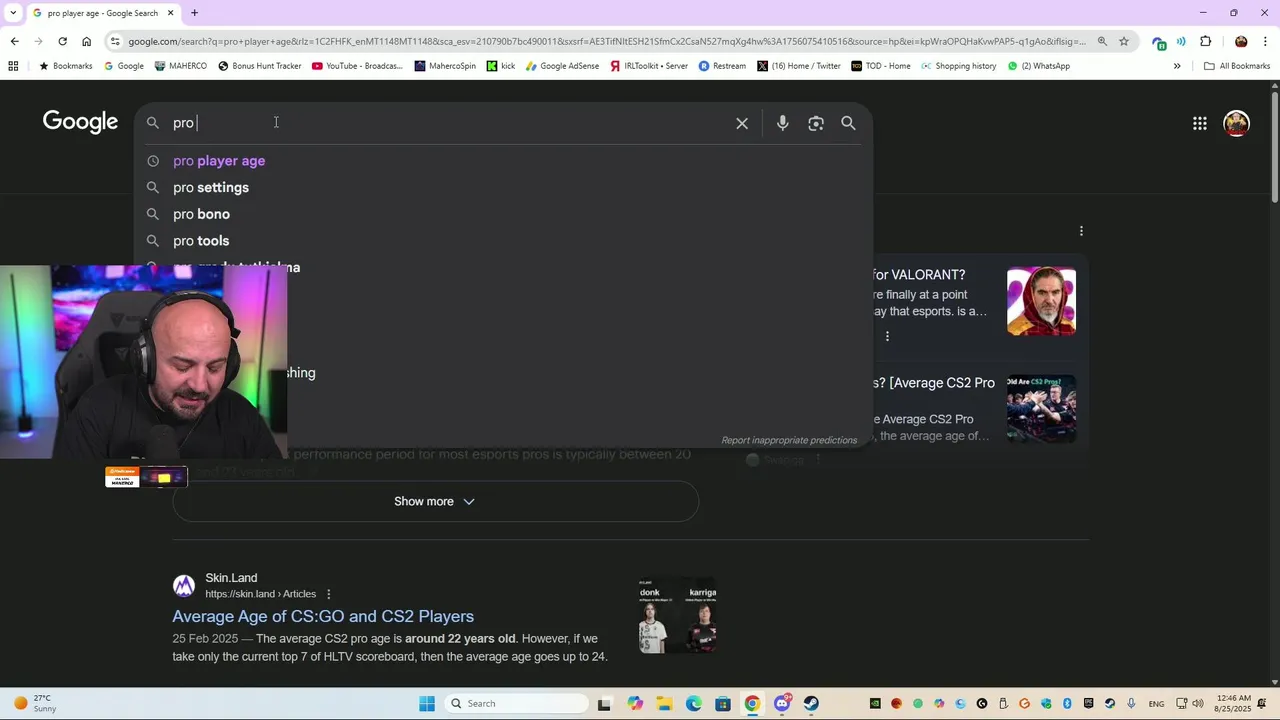Image resolution: width=1280 pixels, height=720 pixels.
Task: Bookmark this page with the star icon
Action: (x=1124, y=41)
